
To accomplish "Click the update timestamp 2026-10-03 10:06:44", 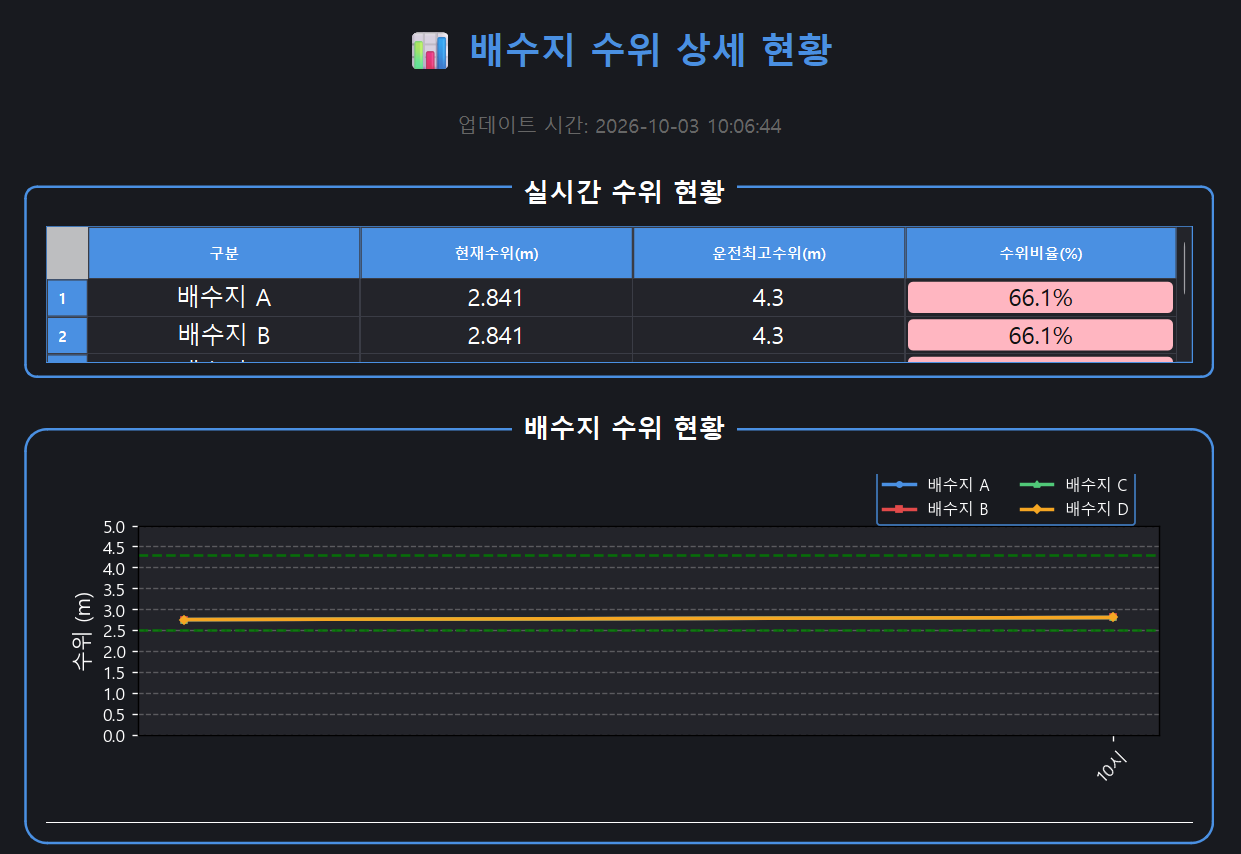I will click(x=688, y=126).
